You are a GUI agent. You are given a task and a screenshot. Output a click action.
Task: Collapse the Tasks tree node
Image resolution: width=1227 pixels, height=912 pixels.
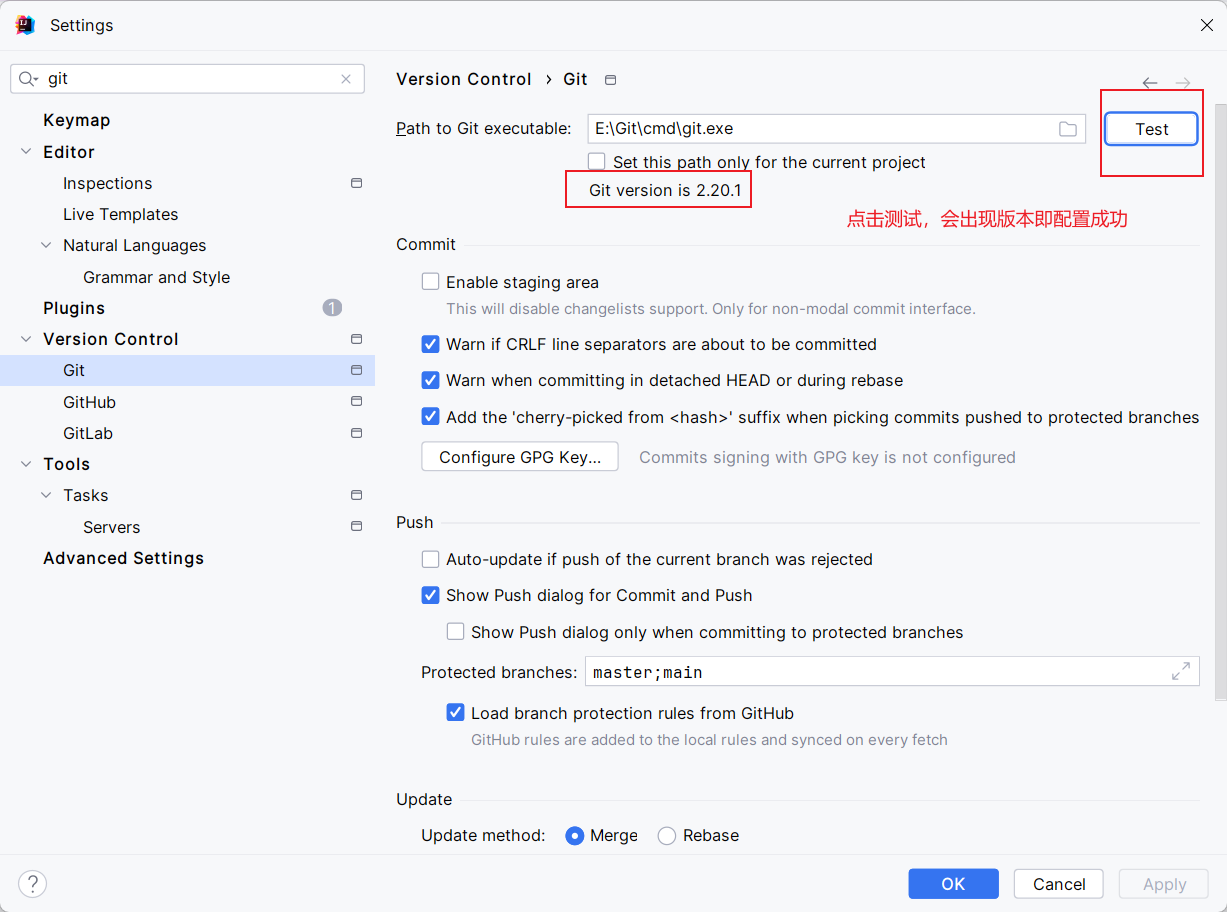[x=46, y=495]
